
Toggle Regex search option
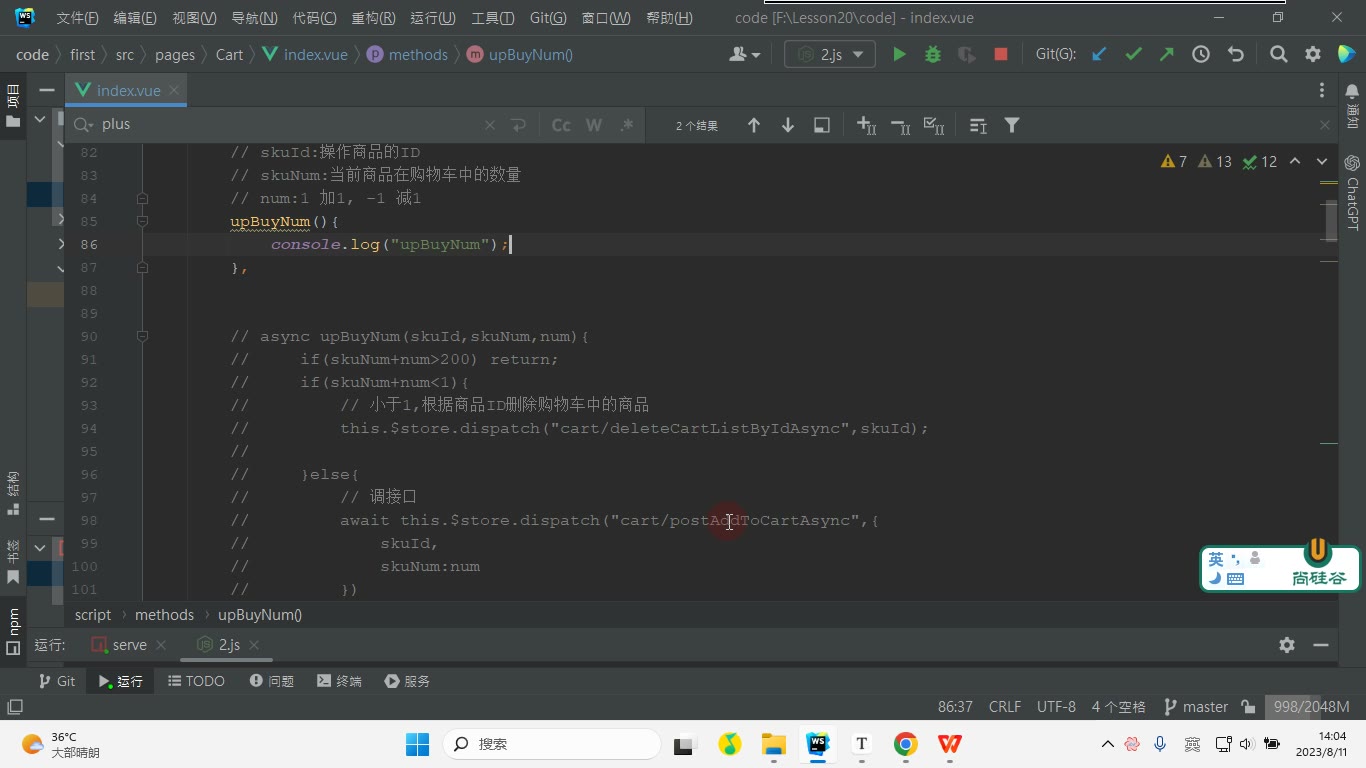tap(627, 125)
